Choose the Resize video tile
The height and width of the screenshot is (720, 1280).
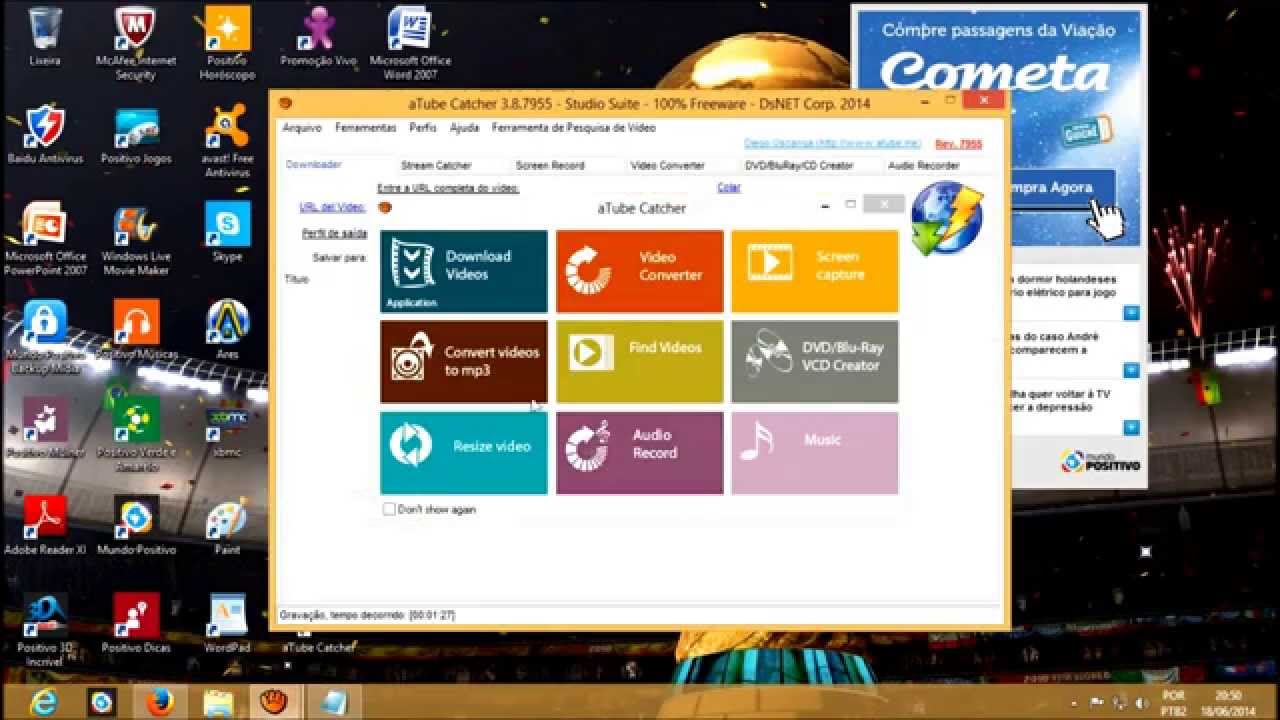pyautogui.click(x=464, y=453)
